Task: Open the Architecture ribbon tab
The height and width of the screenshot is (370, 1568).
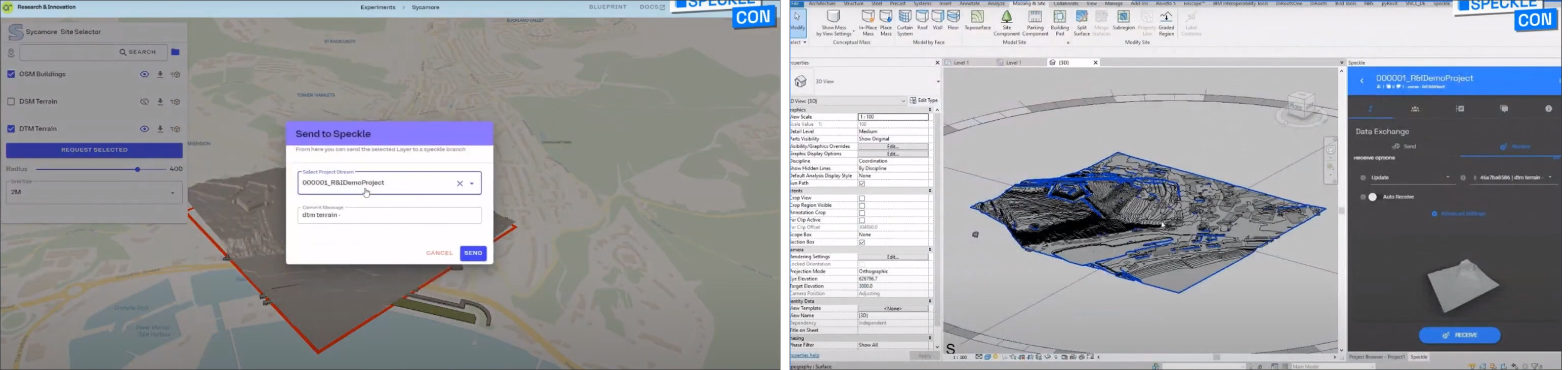Action: (822, 4)
